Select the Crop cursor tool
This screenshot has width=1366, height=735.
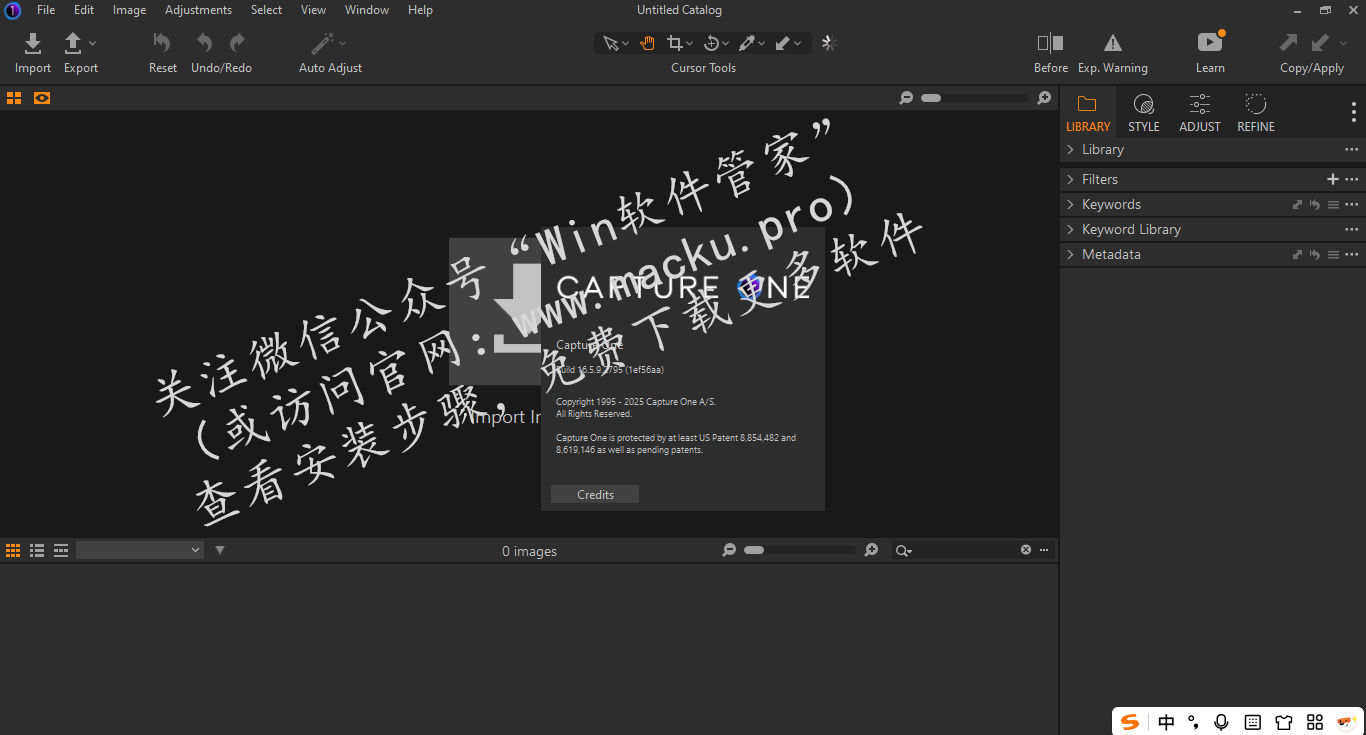point(675,43)
